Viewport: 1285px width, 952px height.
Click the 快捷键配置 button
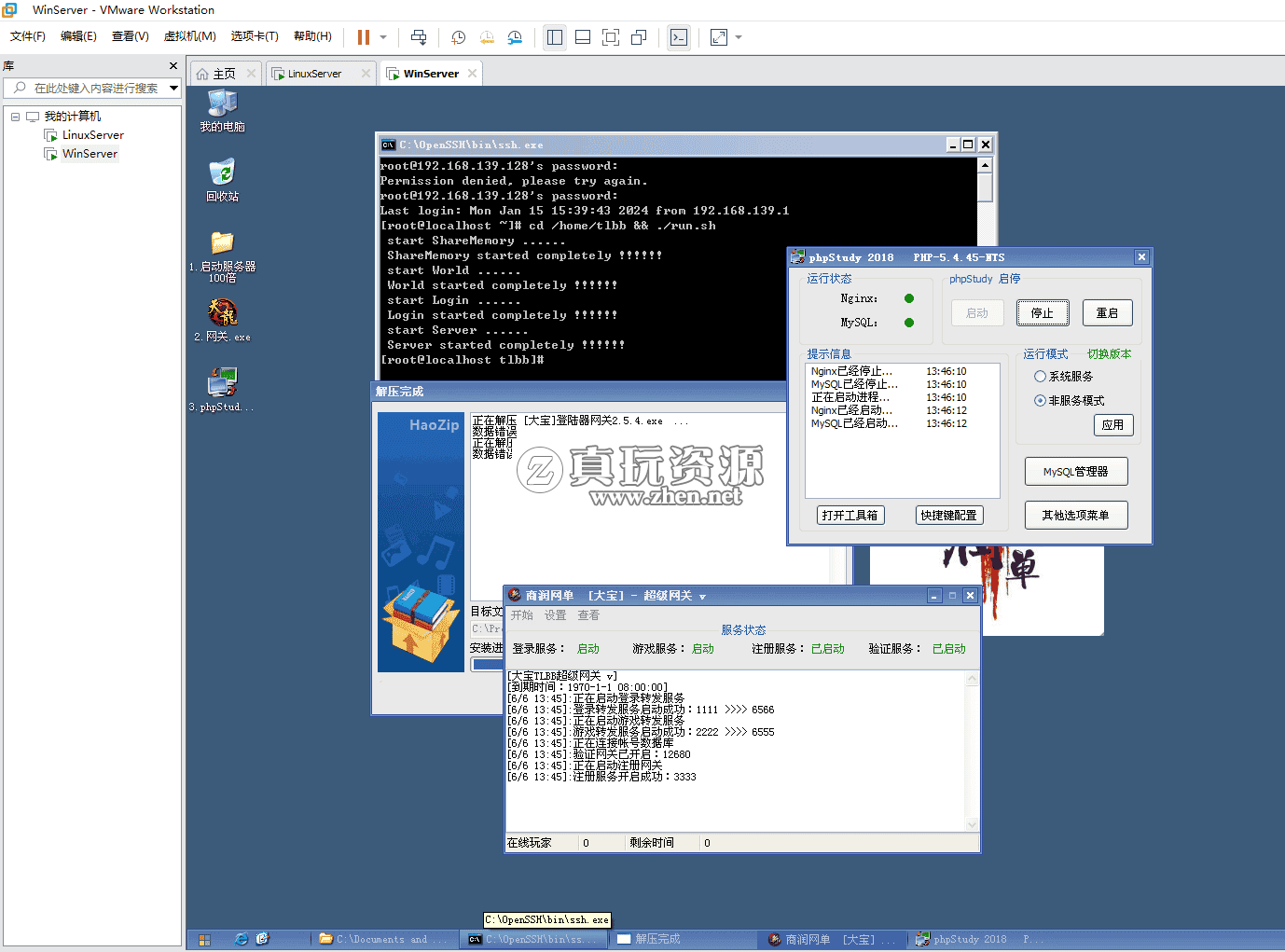pyautogui.click(x=949, y=516)
